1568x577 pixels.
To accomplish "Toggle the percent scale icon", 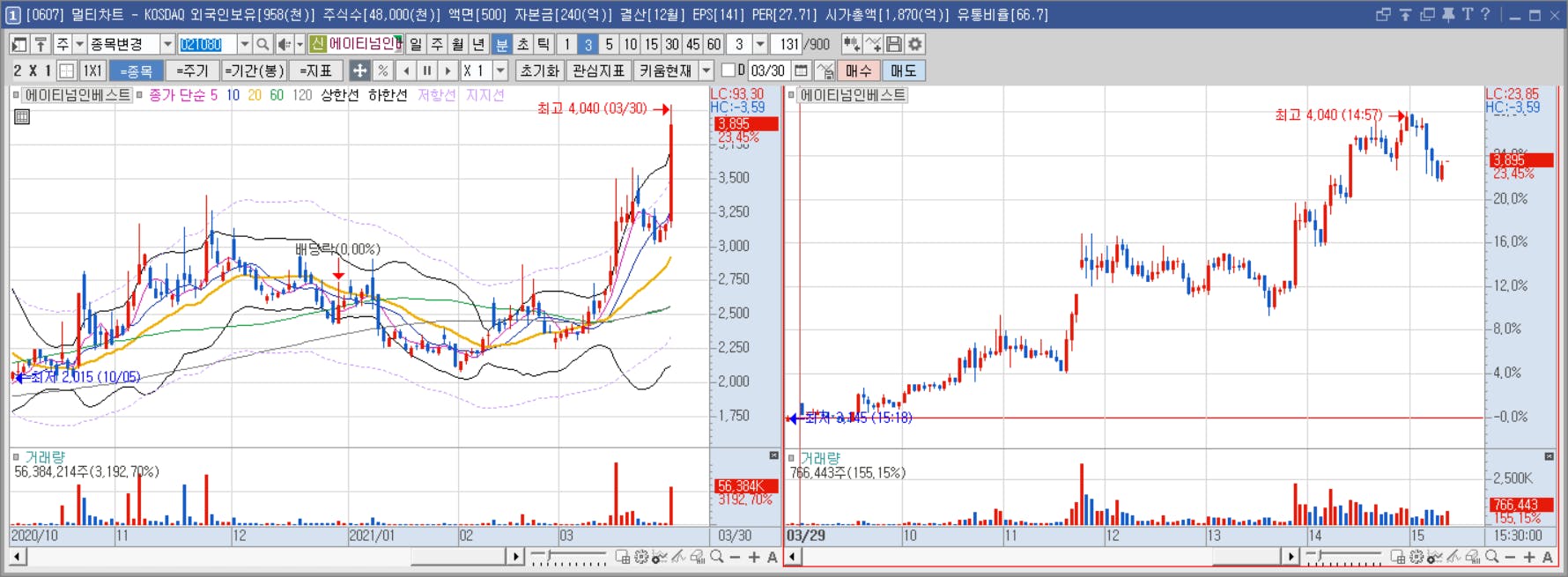I will (x=383, y=70).
